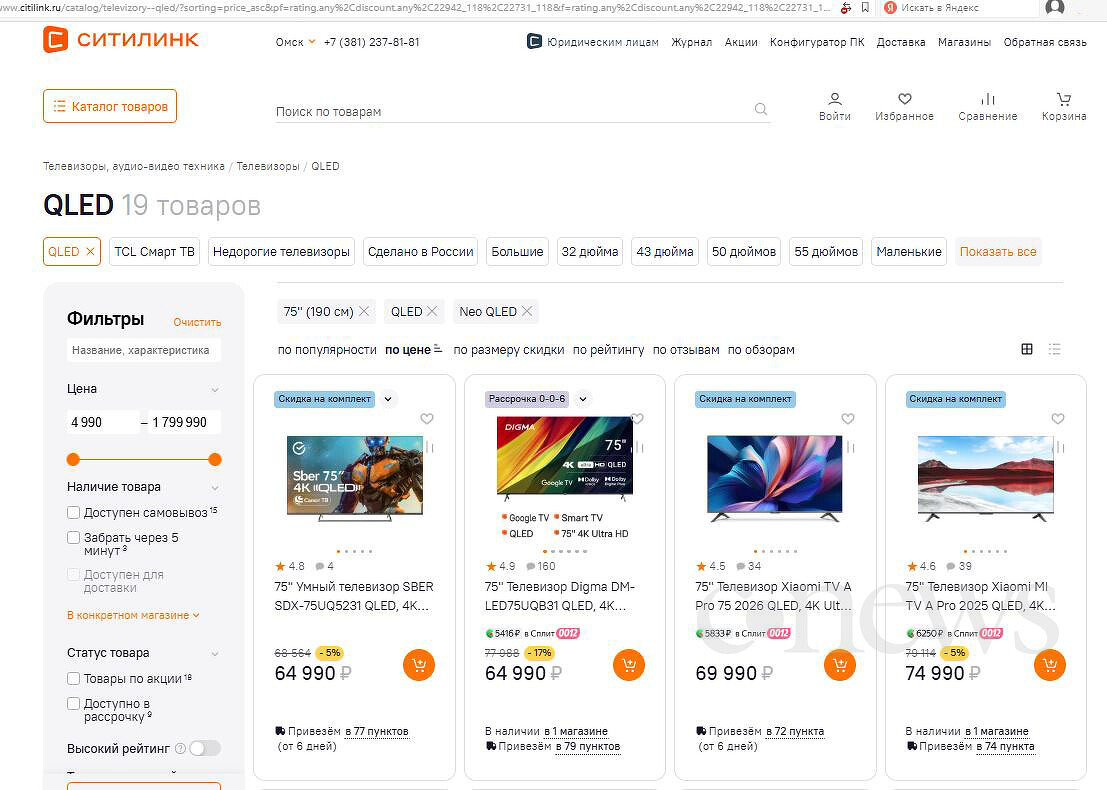The image size is (1107, 790).
Task: Expand the Омск city dropdown
Action: (x=296, y=42)
